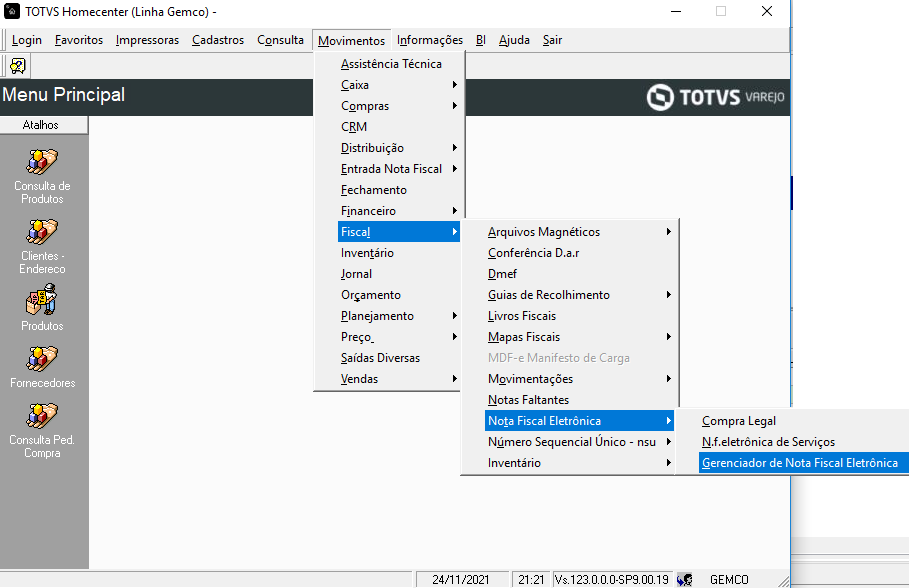Image resolution: width=909 pixels, height=588 pixels.
Task: Open the BI menu
Action: tap(481, 40)
